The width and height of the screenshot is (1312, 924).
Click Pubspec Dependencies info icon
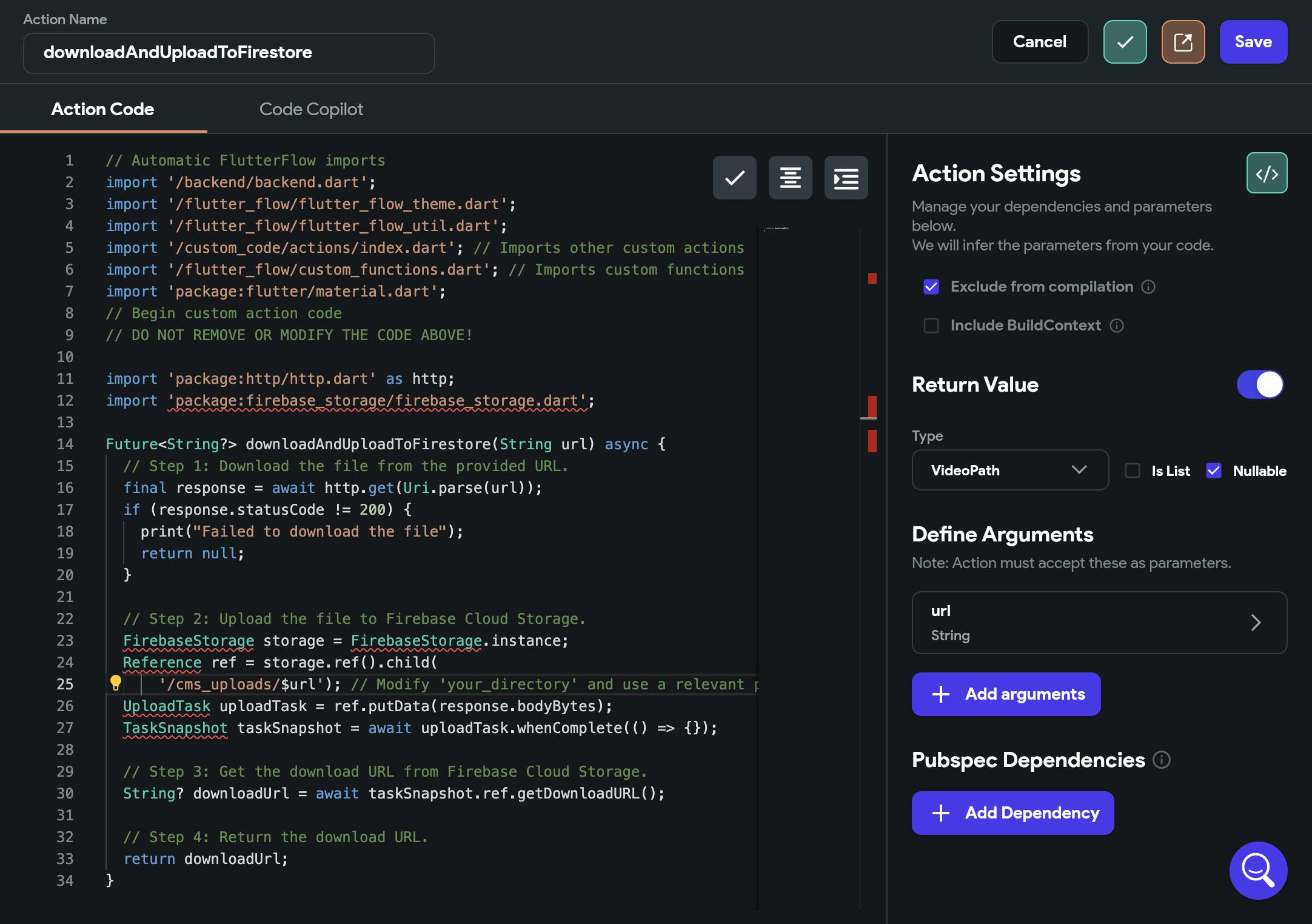tap(1161, 760)
